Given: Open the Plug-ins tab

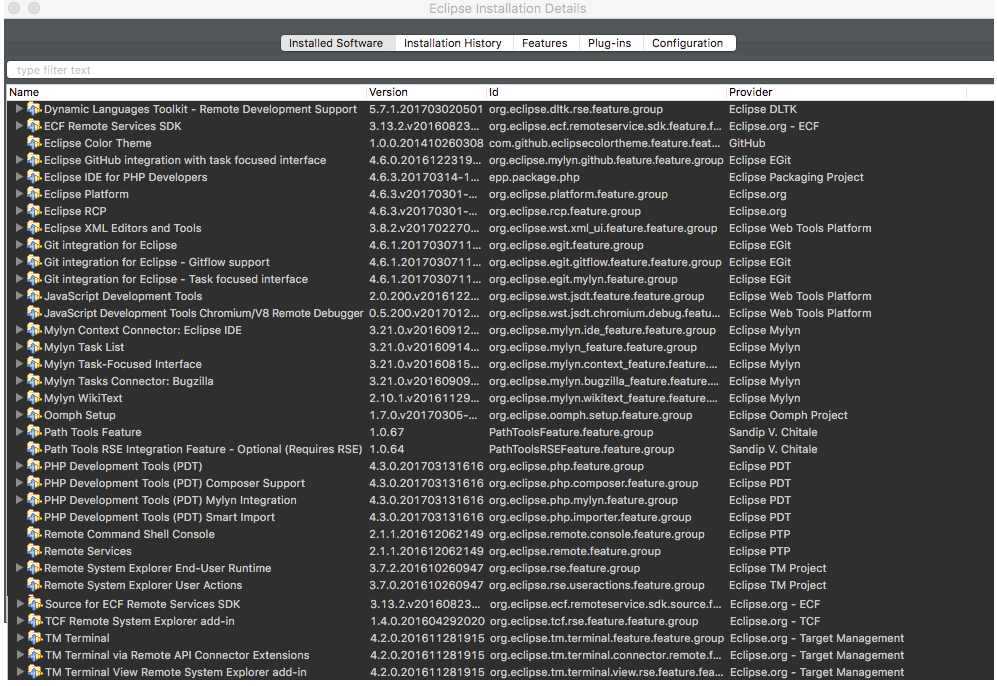Looking at the screenshot, I should click(x=609, y=43).
